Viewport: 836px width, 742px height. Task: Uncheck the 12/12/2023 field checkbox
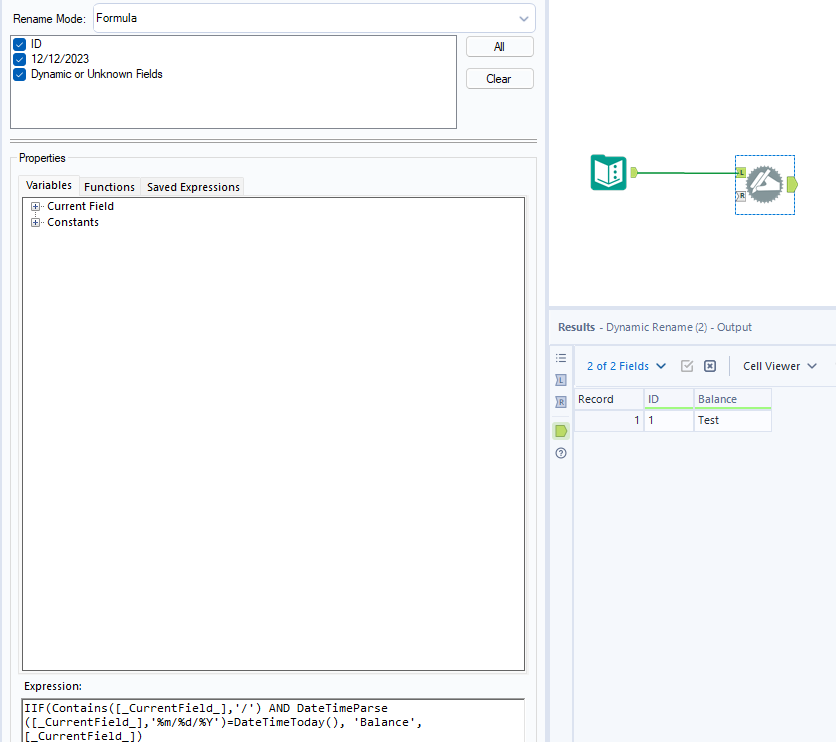[x=20, y=59]
